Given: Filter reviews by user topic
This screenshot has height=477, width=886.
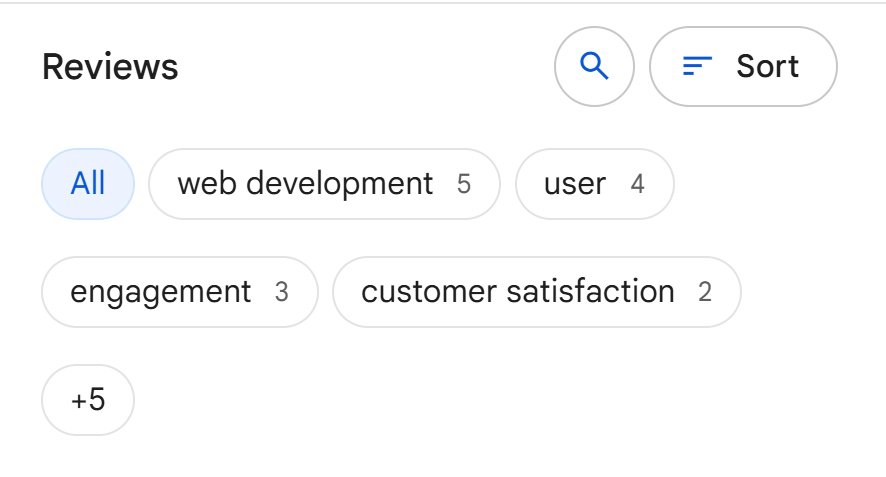Looking at the screenshot, I should point(594,184).
